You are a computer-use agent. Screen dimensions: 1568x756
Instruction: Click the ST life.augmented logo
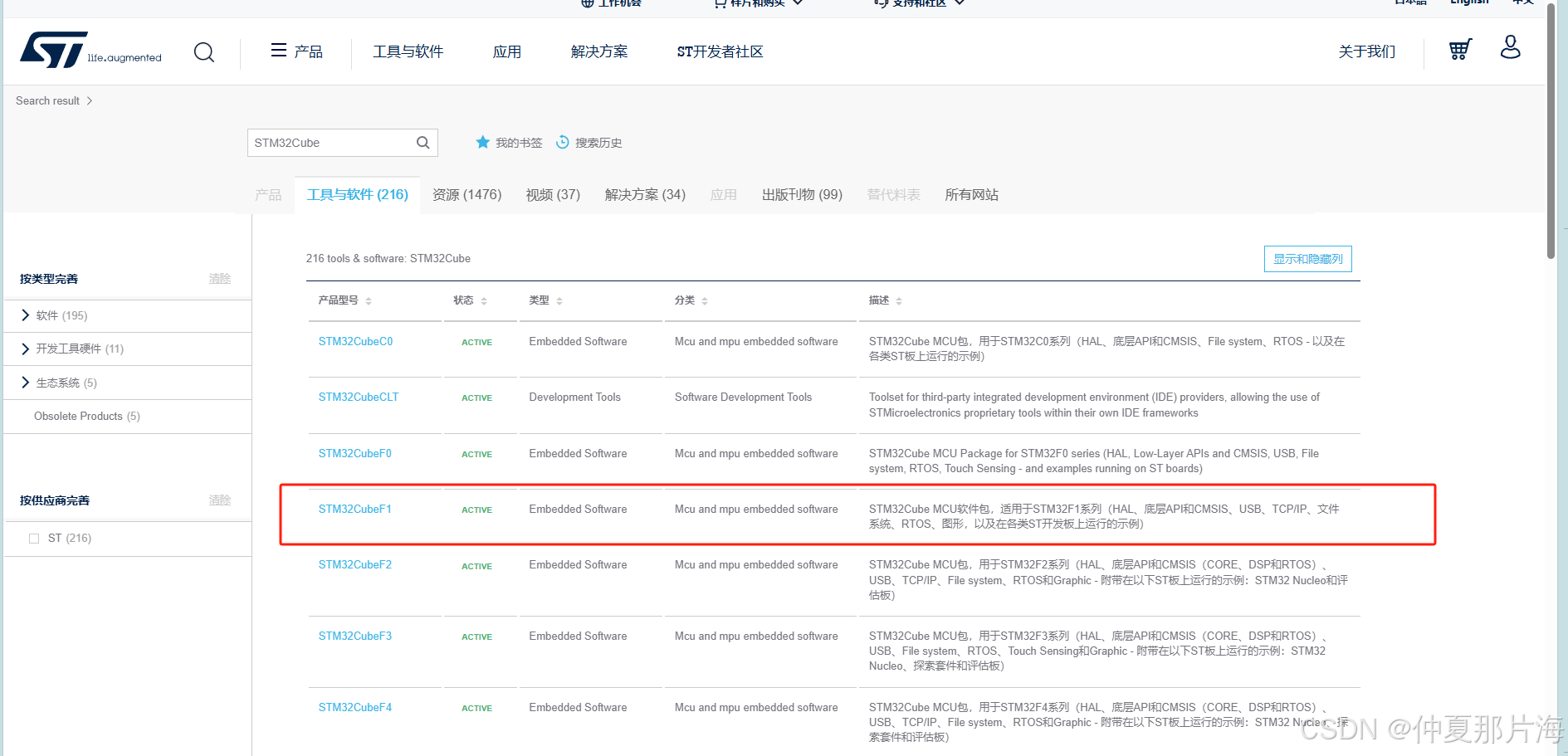[90, 51]
